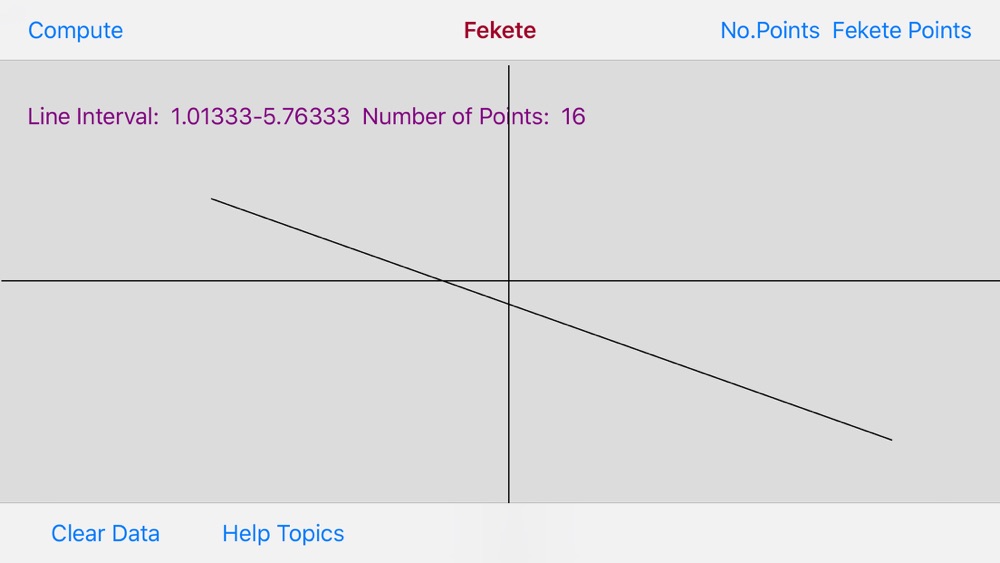Click the bottom end of vertical axis
Image resolution: width=1000 pixels, height=563 pixels.
tap(509, 501)
